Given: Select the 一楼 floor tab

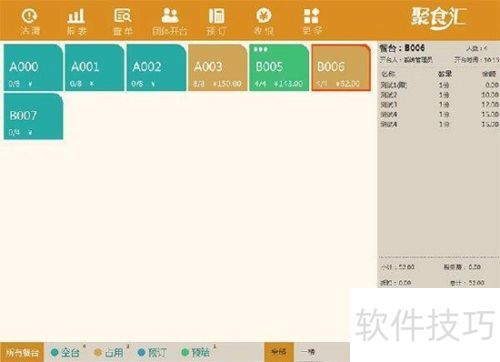Looking at the screenshot, I should (x=308, y=352).
